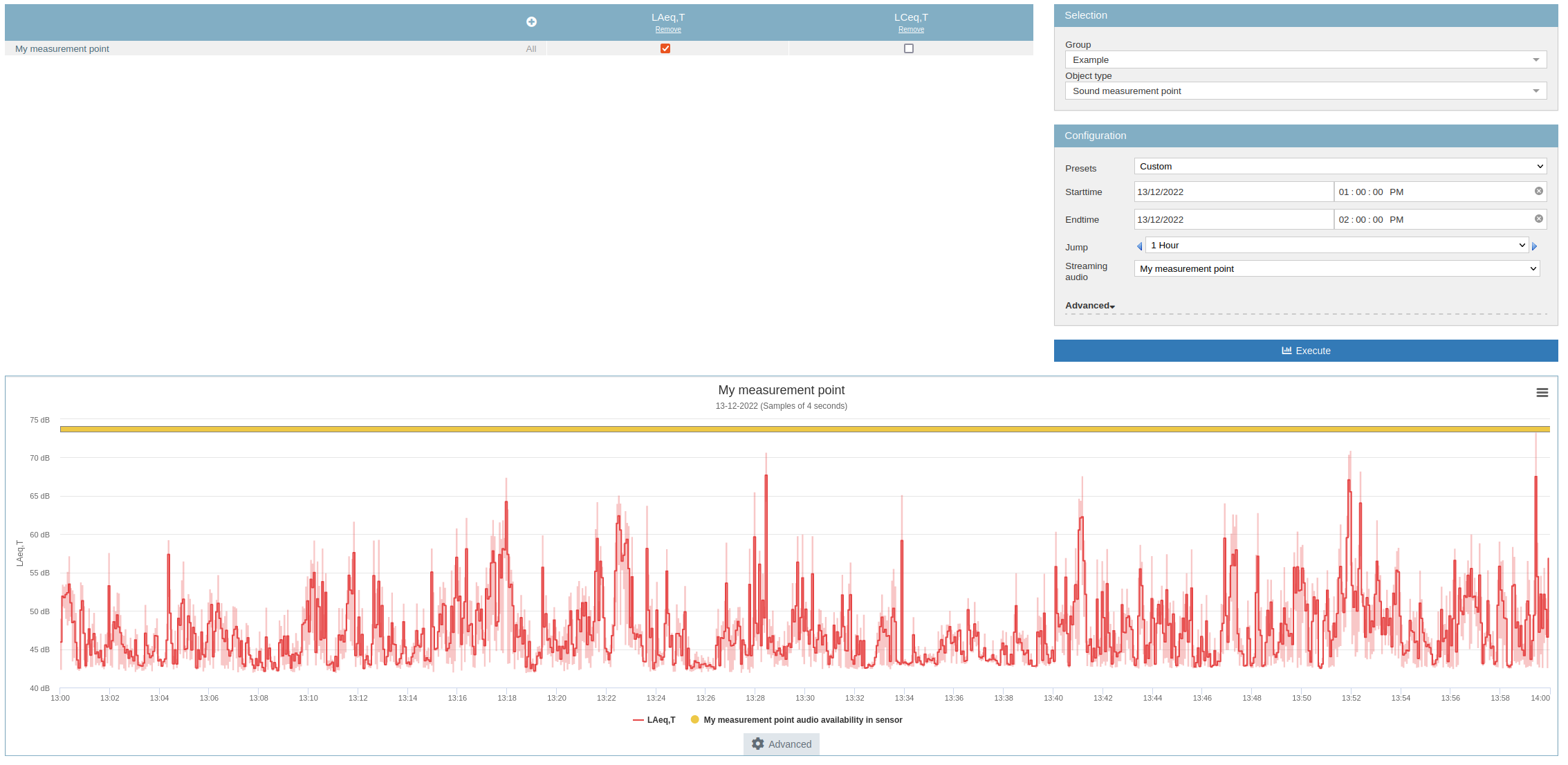
Task: Jump forward one period with right arrow
Action: (x=1534, y=246)
